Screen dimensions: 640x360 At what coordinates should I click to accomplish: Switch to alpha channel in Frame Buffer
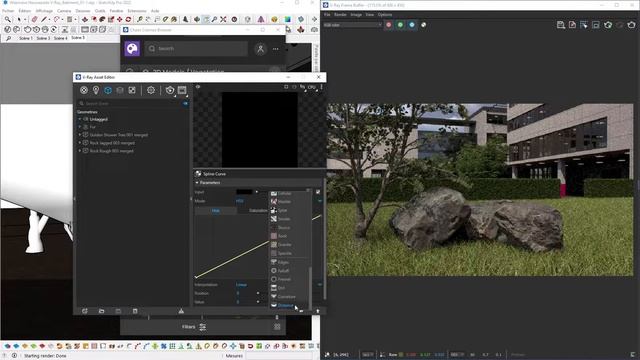click(x=424, y=25)
